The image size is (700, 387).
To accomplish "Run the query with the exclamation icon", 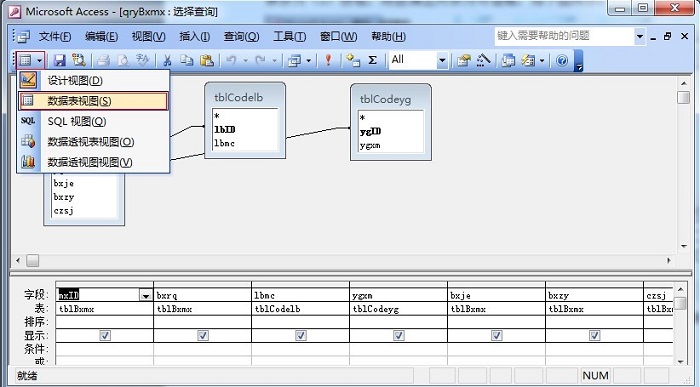I will [328, 60].
